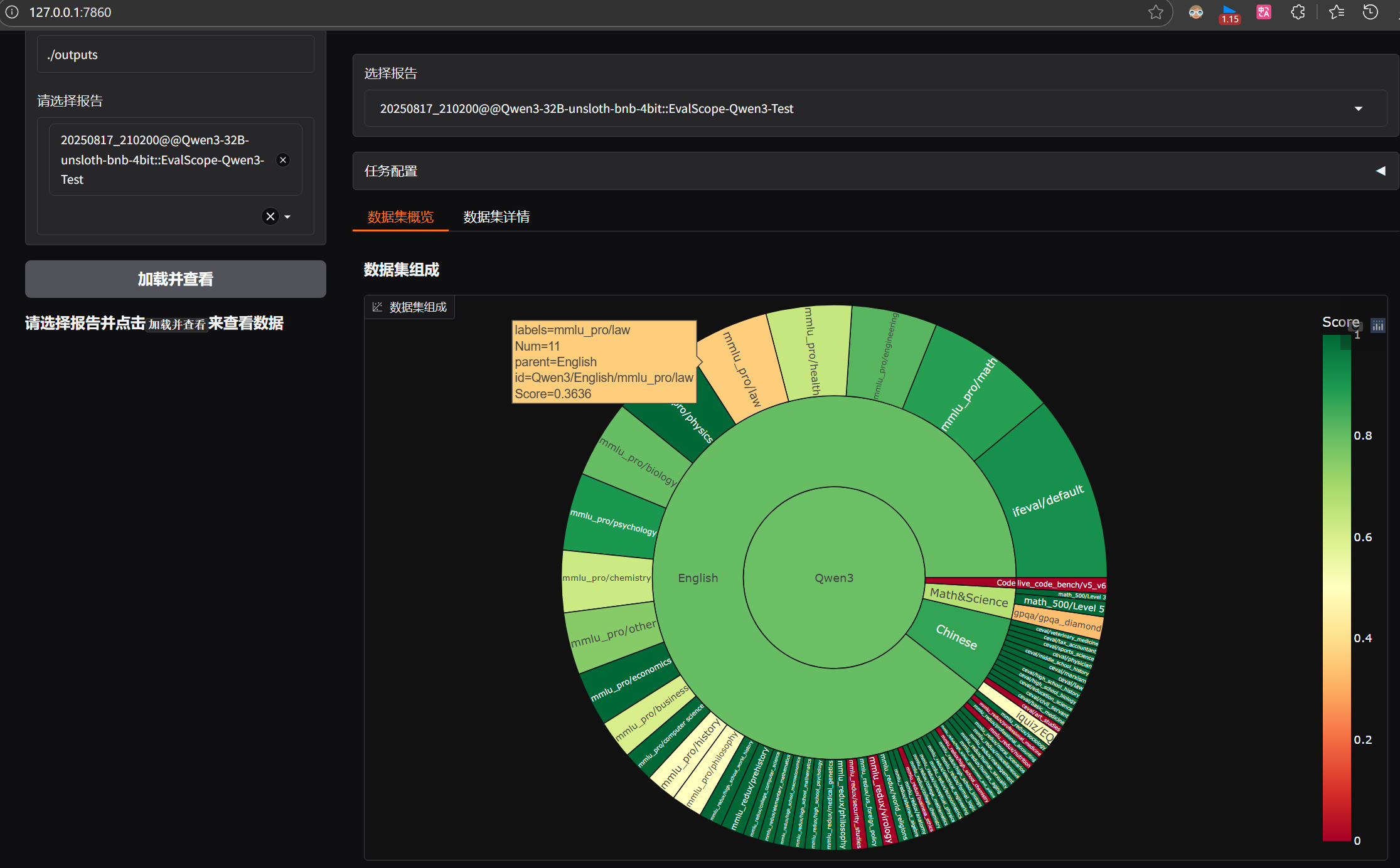Screen dimensions: 1400x868
Task: Switch to the 数据集详情 tab
Action: tap(496, 217)
